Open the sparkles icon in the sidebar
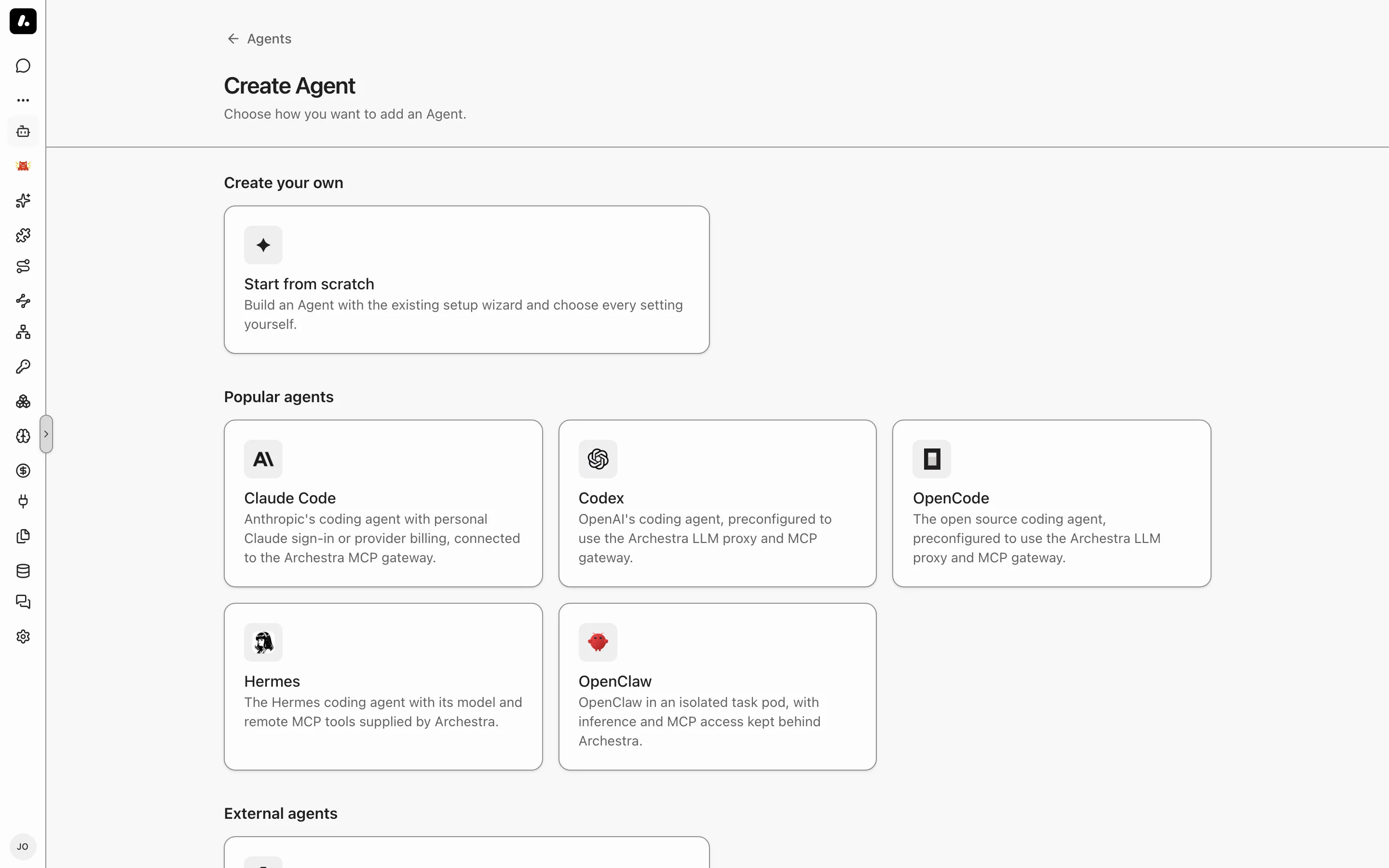Image resolution: width=1389 pixels, height=868 pixels. coord(23,200)
